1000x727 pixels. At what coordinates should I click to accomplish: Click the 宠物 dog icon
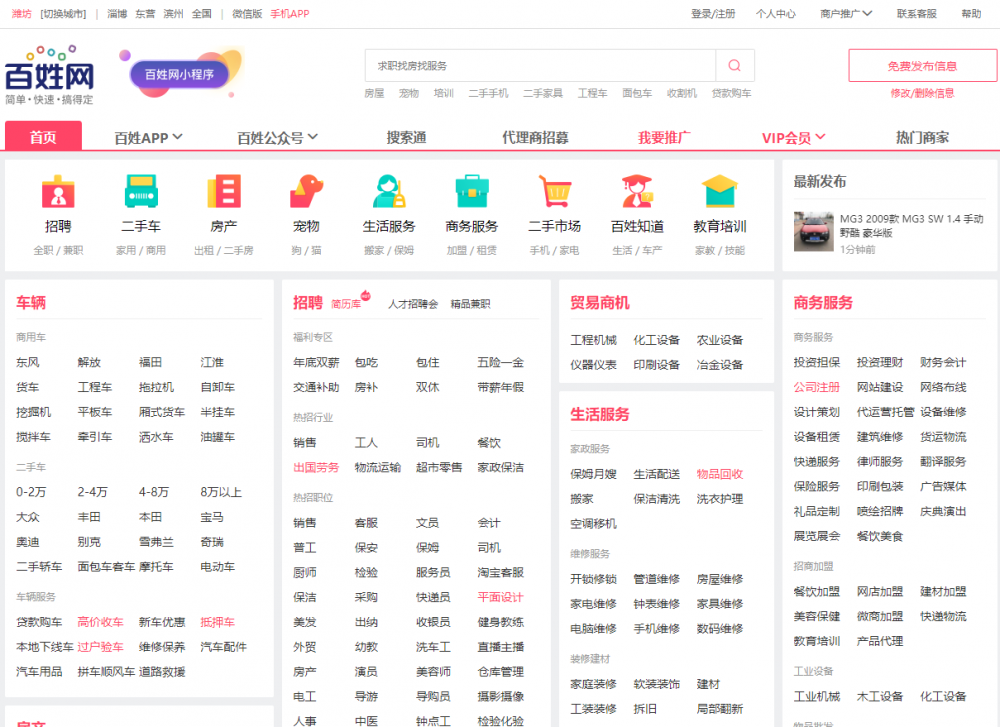pos(306,191)
